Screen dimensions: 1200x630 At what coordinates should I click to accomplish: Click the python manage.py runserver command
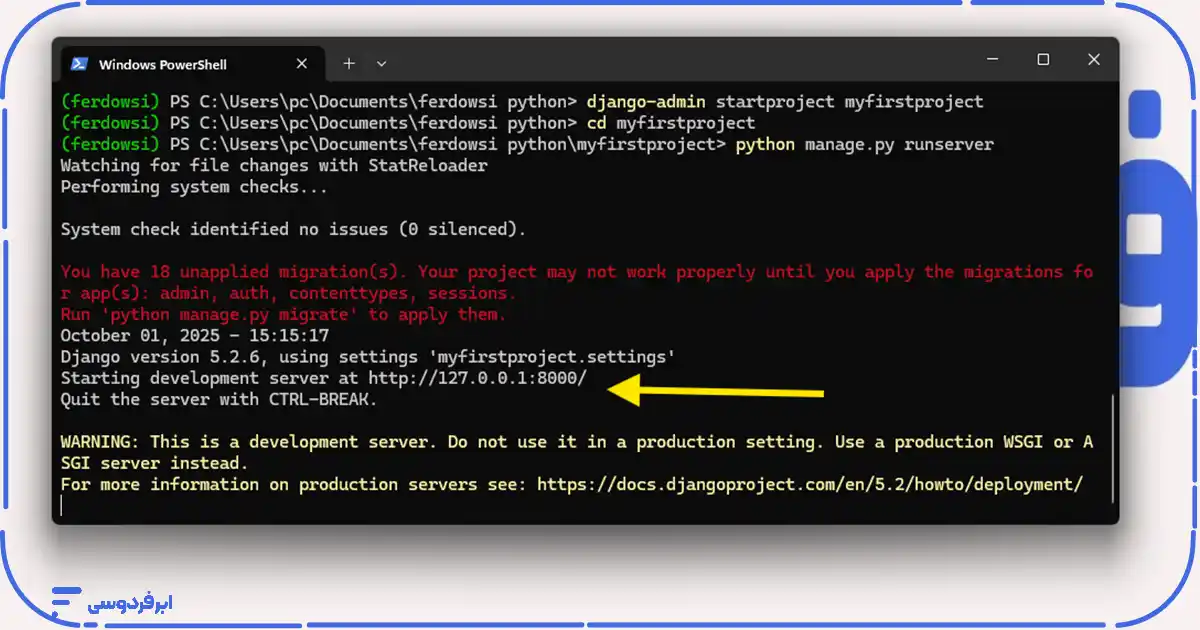click(864, 145)
